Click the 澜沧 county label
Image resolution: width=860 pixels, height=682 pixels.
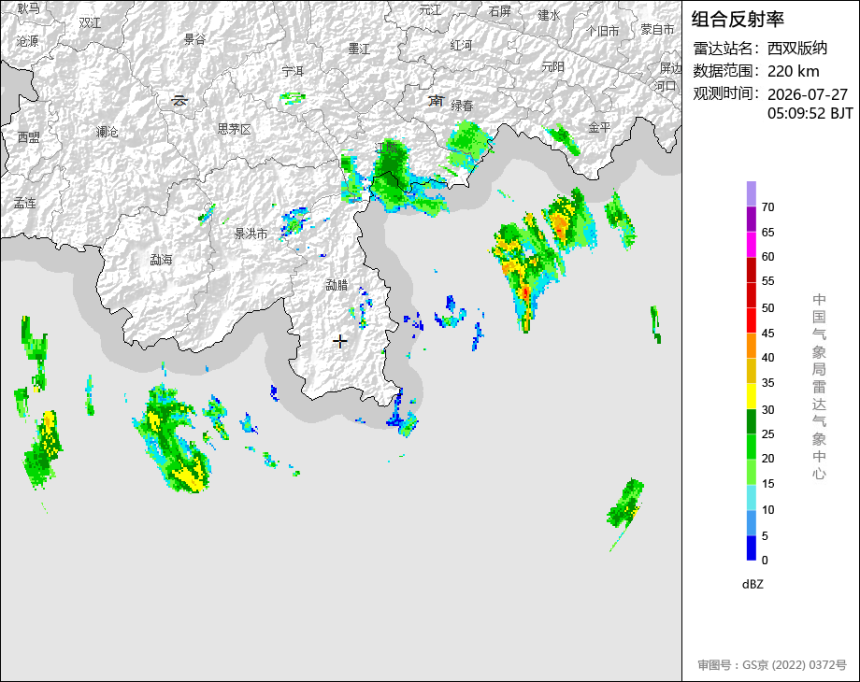click(x=107, y=132)
